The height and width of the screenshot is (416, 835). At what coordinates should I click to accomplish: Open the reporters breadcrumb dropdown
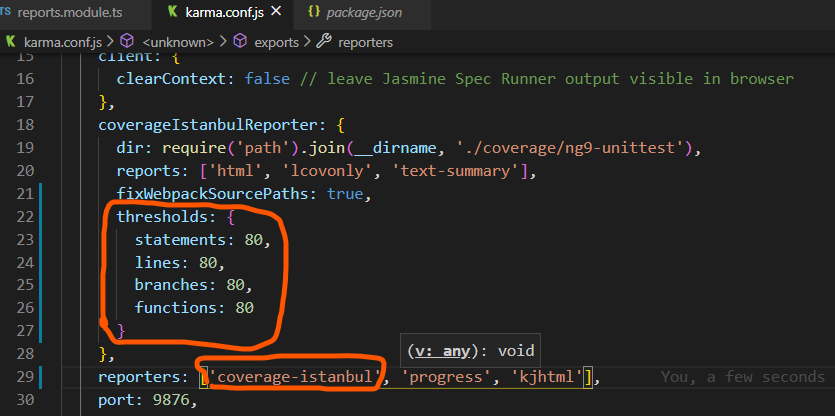coord(365,42)
